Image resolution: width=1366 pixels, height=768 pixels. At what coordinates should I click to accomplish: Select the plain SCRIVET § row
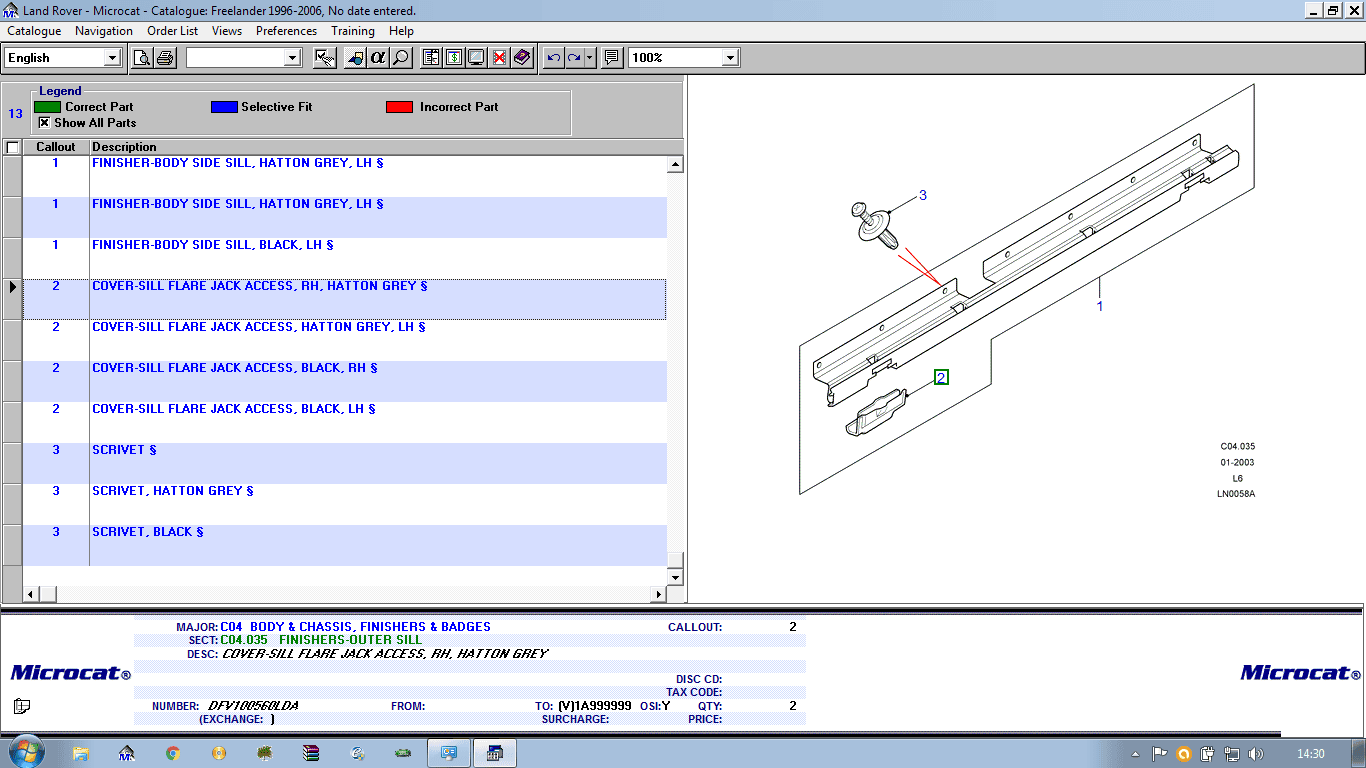(x=345, y=463)
